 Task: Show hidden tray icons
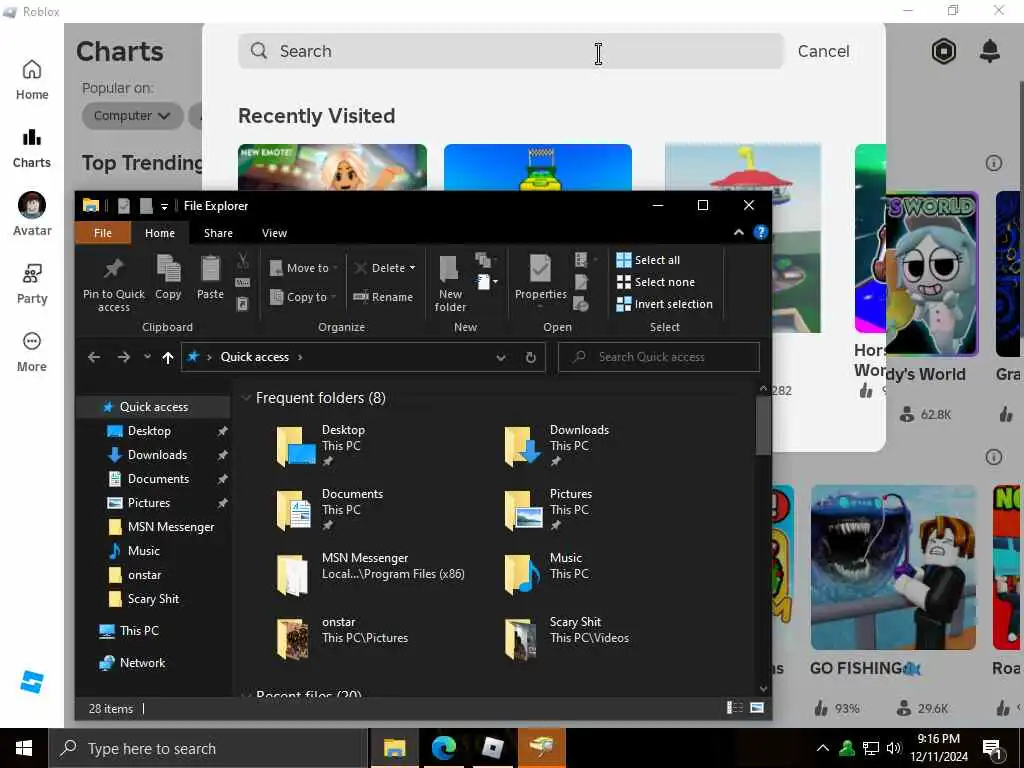[823, 748]
